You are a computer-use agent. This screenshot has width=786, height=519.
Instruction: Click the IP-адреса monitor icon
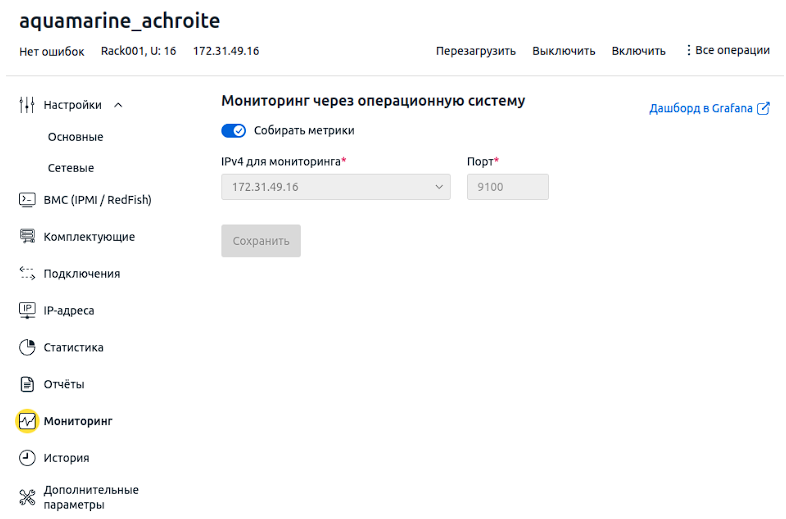pyautogui.click(x=27, y=310)
